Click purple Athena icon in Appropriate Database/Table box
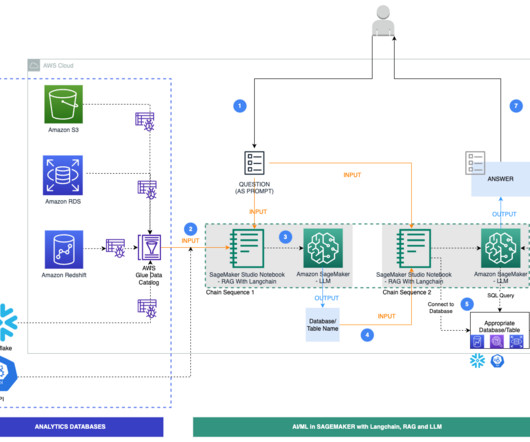 pyautogui.click(x=497, y=342)
